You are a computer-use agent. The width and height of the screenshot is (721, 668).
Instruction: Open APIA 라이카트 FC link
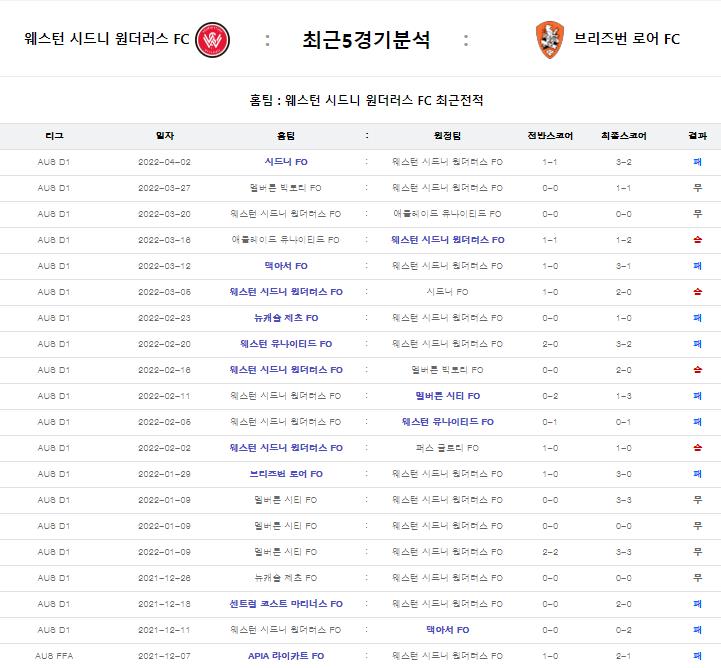(286, 656)
